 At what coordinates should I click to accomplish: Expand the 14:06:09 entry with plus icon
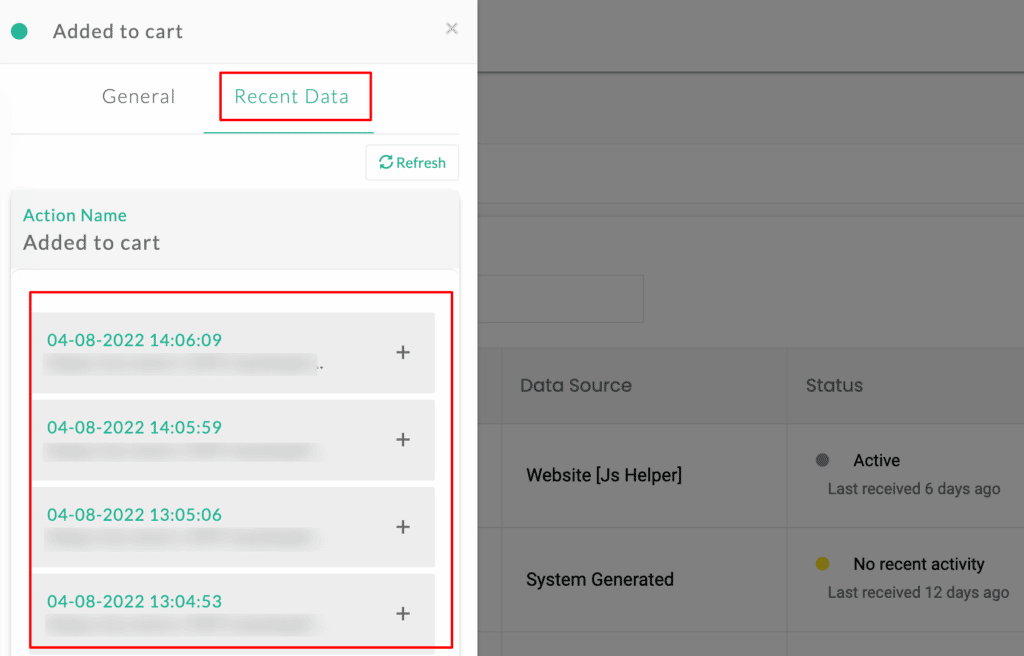[403, 352]
